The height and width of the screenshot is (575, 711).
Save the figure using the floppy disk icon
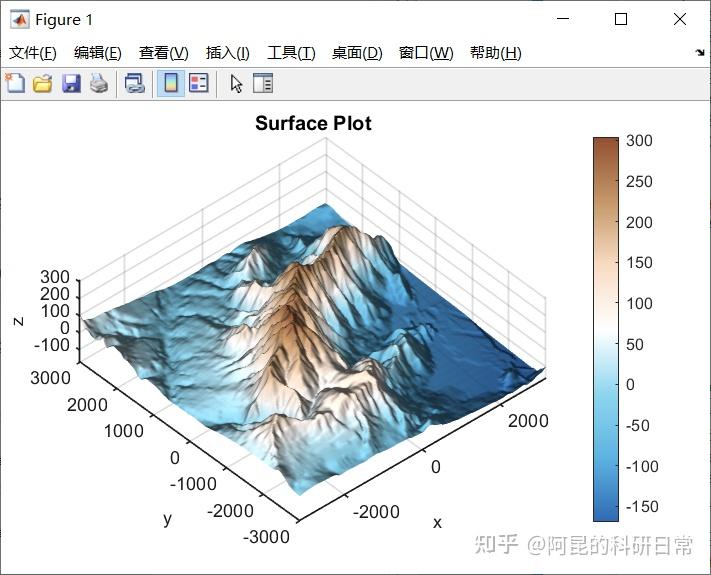coord(71,84)
